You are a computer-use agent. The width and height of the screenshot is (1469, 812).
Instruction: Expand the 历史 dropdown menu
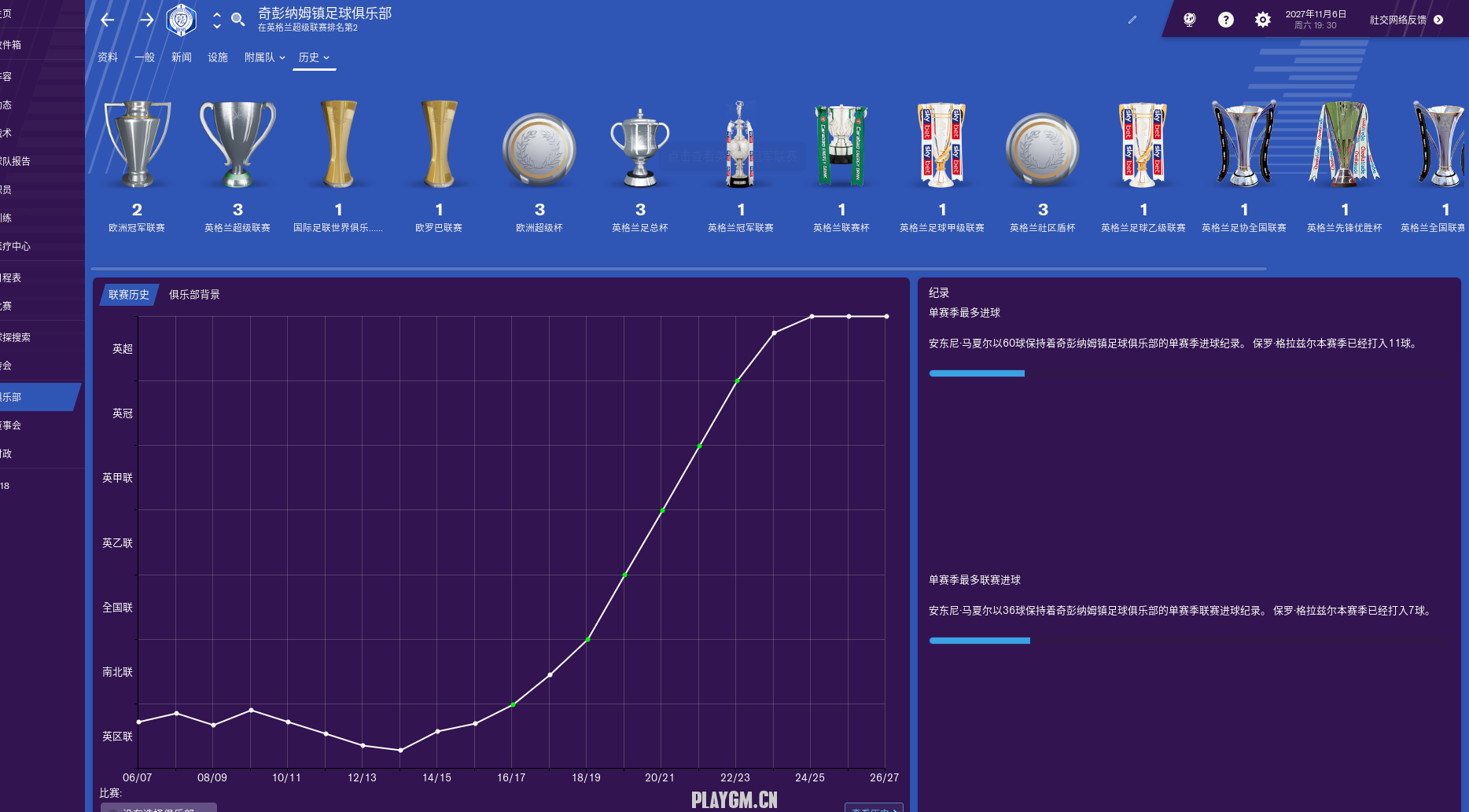coord(314,57)
